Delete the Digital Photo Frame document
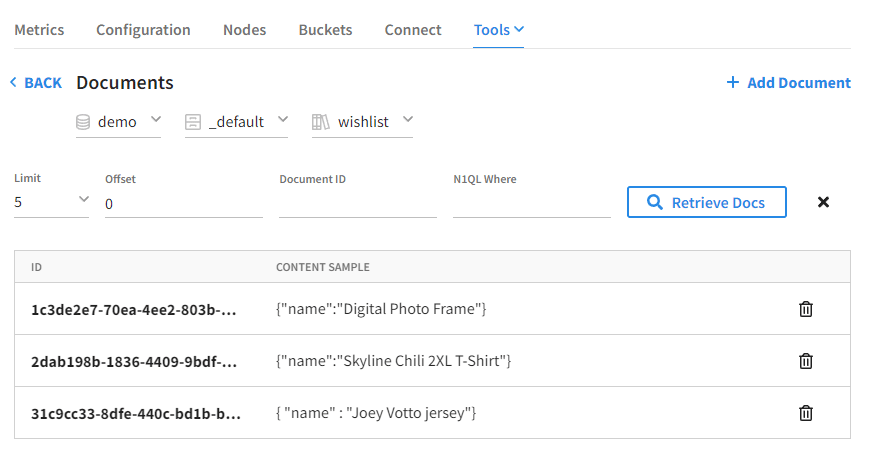This screenshot has width=872, height=463. pos(806,309)
